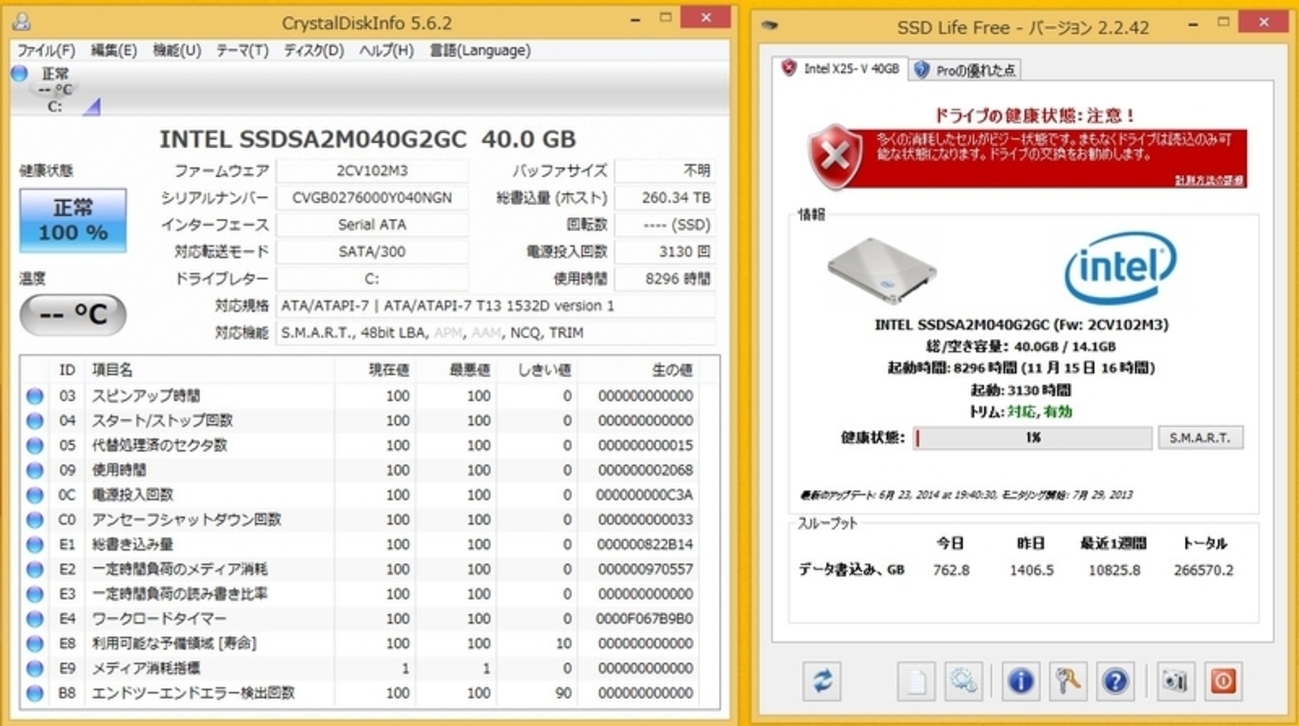This screenshot has height=726, width=1299.
Task: Click the status dot for 使用時間 attribute row
Action: tap(35, 470)
